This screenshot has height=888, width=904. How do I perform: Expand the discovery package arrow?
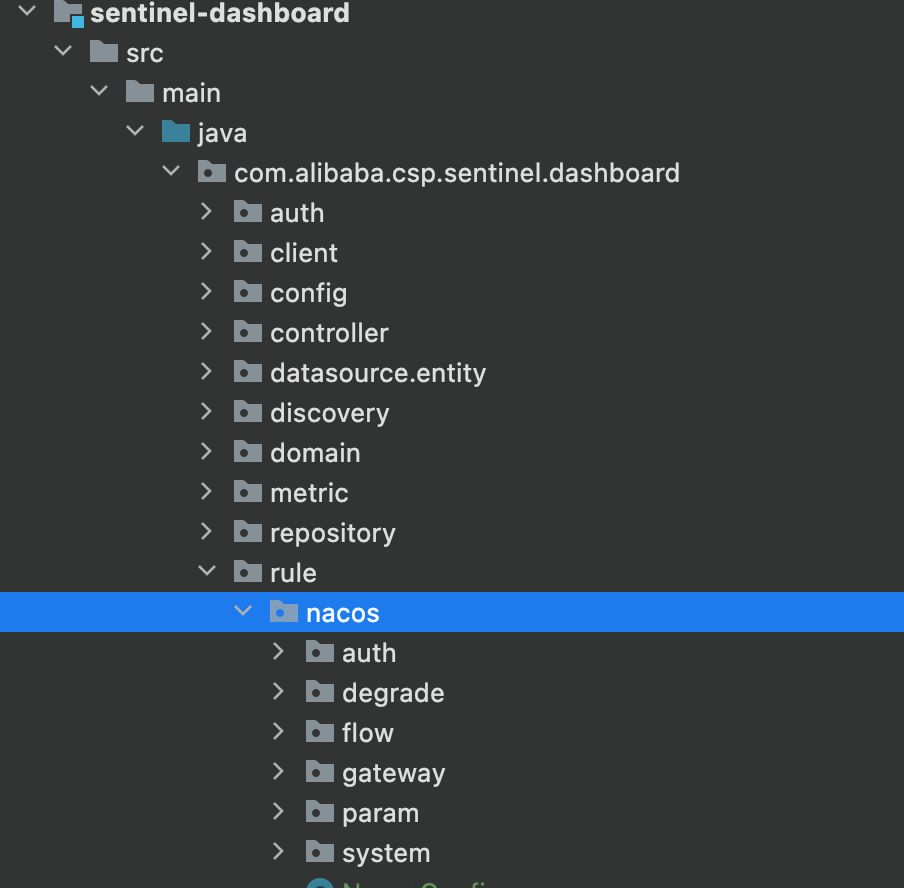(x=206, y=412)
